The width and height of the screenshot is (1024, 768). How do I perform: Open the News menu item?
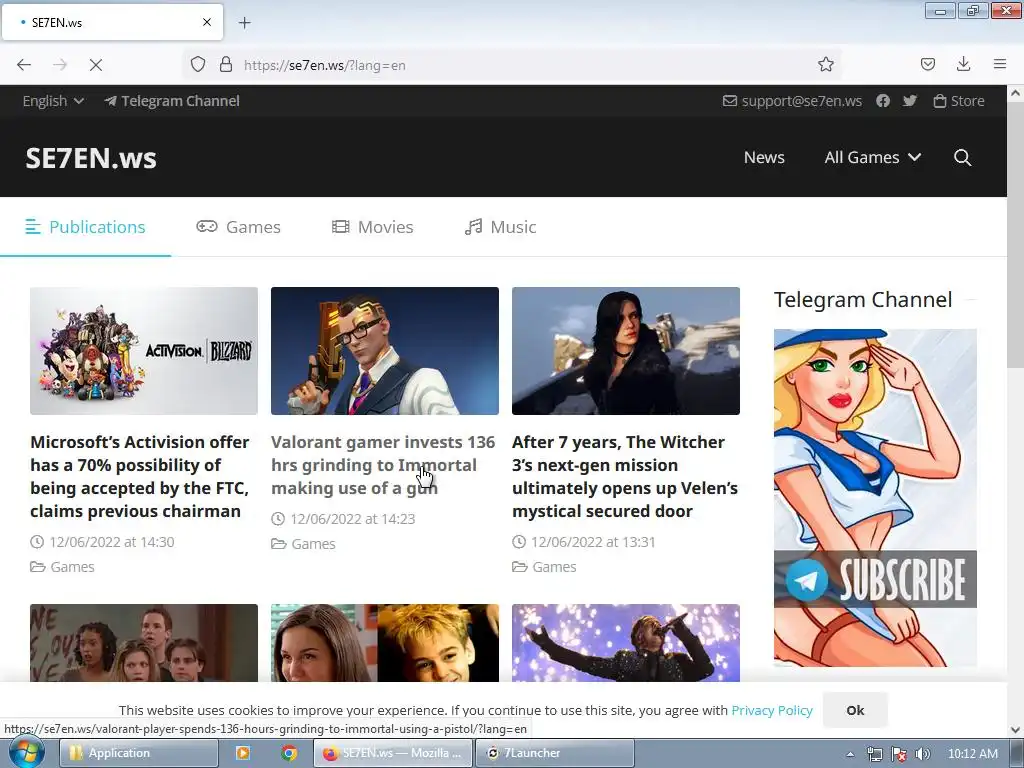[x=764, y=157]
